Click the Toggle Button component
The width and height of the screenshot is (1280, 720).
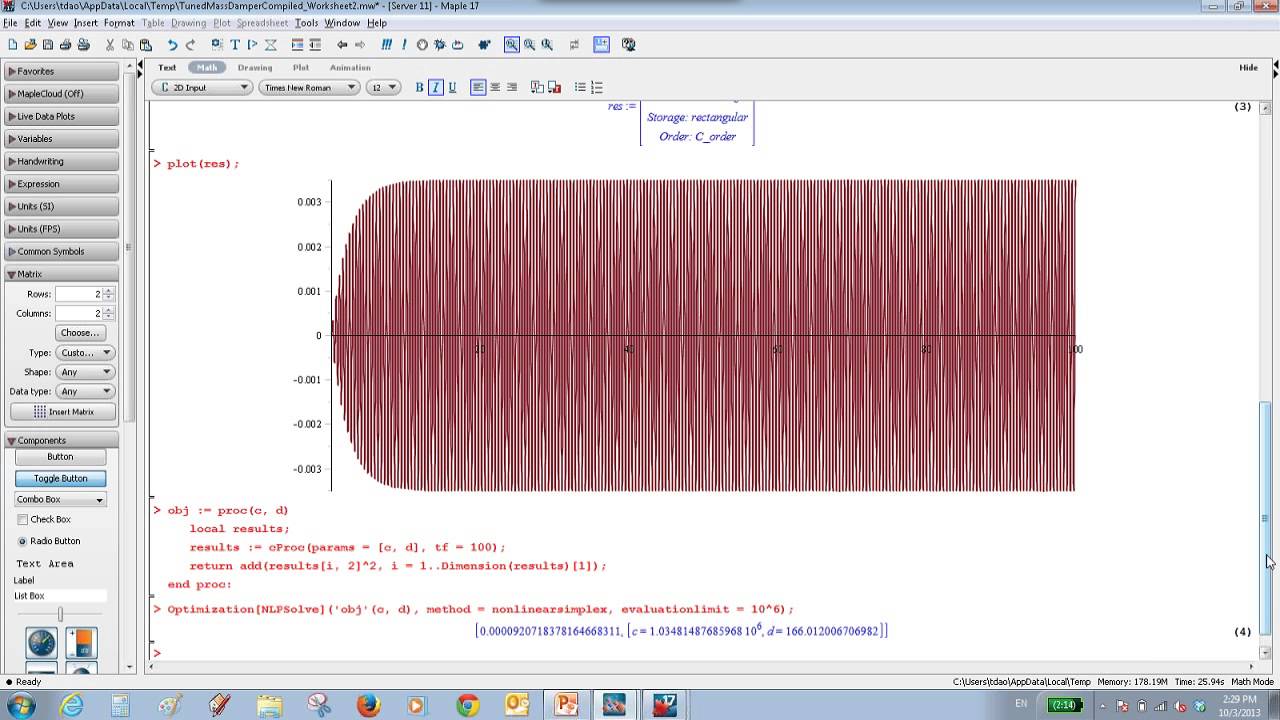click(x=60, y=478)
